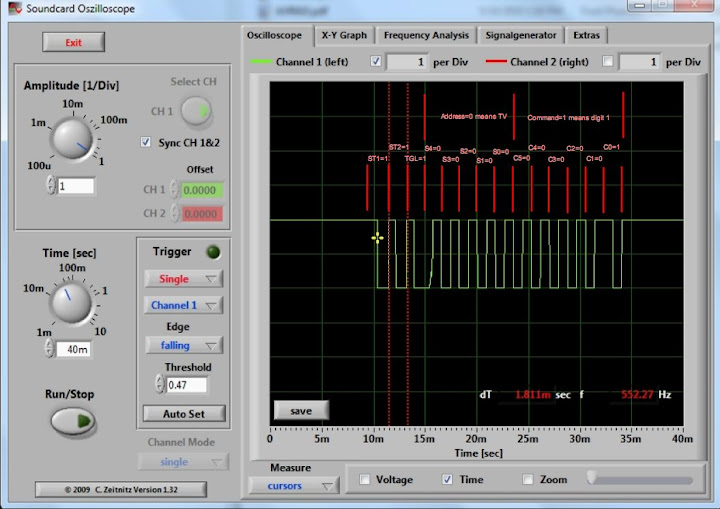The width and height of the screenshot is (720, 509).
Task: Open the Signalgenerator tab
Action: 521,35
